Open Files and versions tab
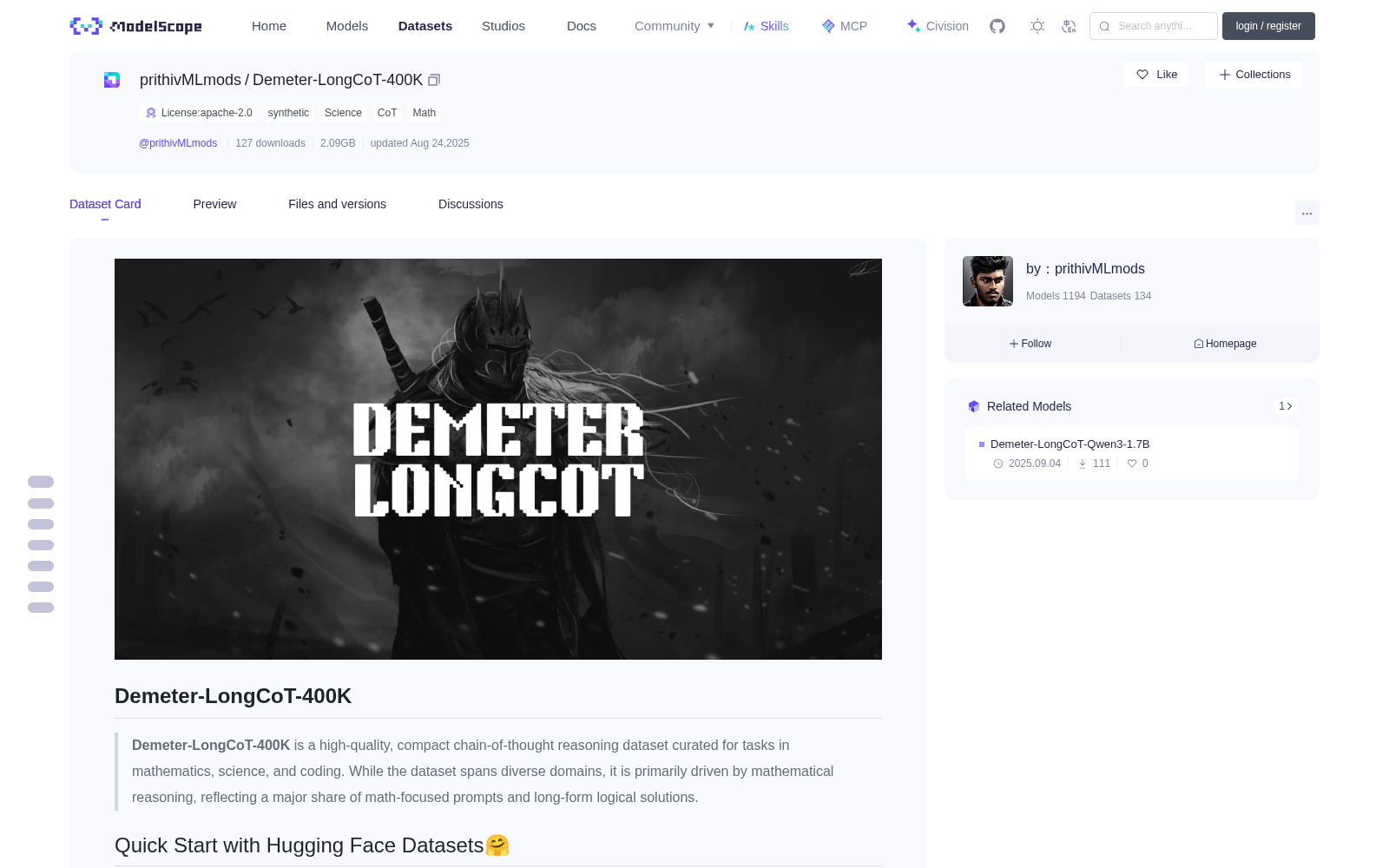The height and width of the screenshot is (868, 1389). point(337,204)
